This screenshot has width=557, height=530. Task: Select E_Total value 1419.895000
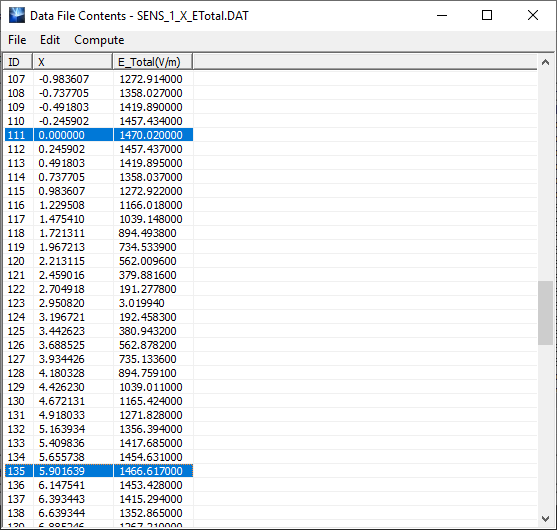tap(151, 163)
